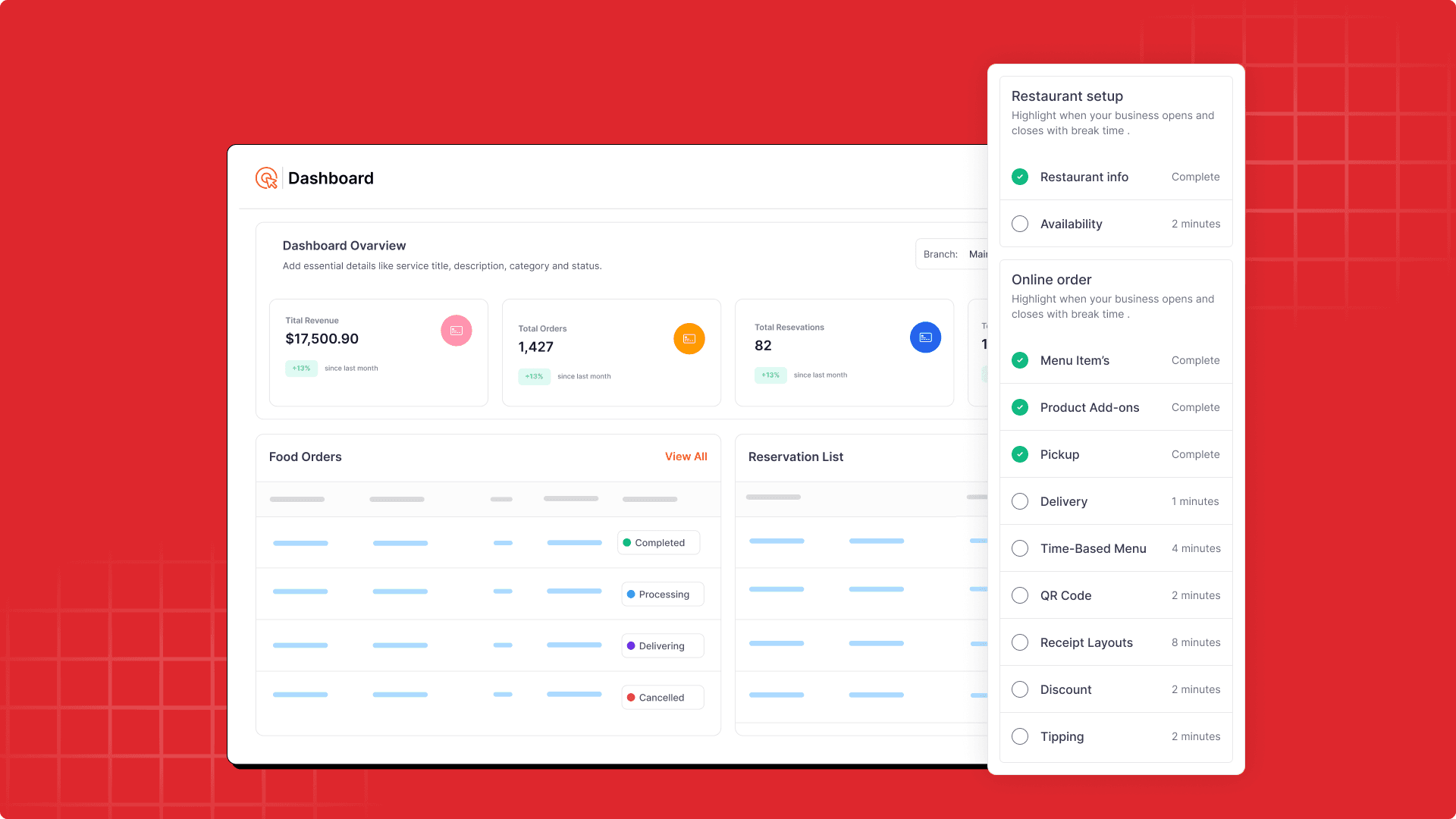Check the Delivery circle
1456x819 pixels.
click(x=1020, y=501)
